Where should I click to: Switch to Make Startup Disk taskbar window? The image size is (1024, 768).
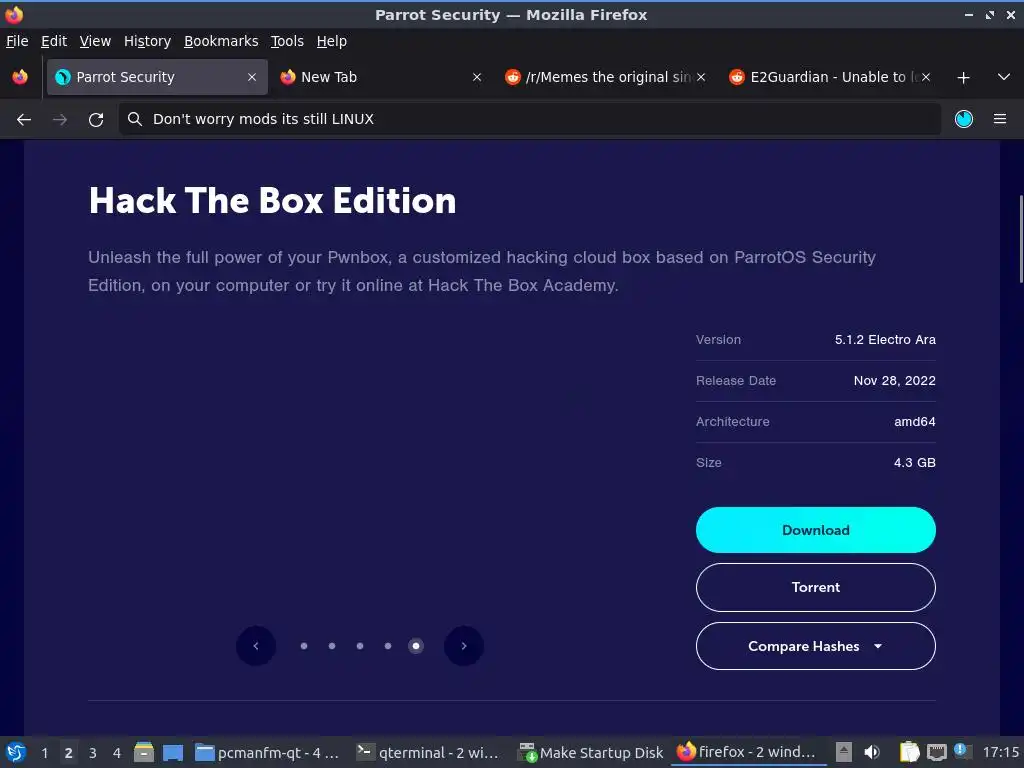tap(590, 753)
